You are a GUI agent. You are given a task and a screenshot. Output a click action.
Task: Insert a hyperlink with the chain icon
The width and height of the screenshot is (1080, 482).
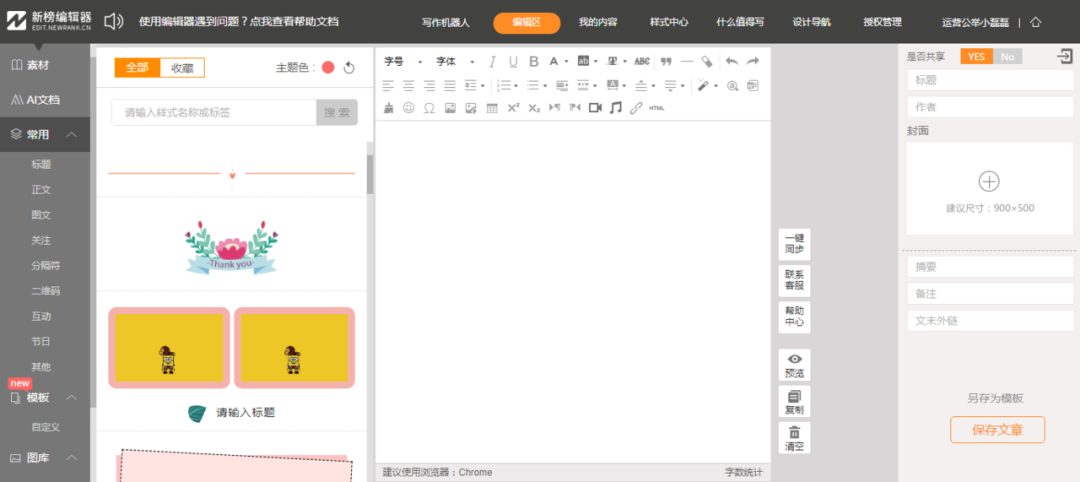tap(636, 108)
